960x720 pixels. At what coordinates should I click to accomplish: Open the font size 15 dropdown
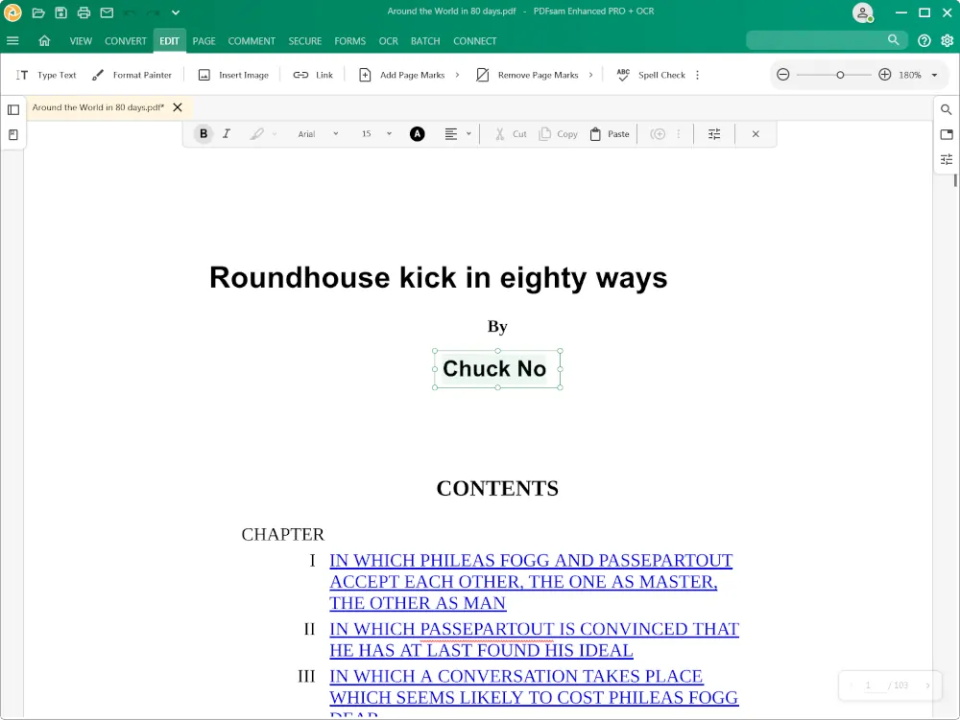pyautogui.click(x=376, y=134)
